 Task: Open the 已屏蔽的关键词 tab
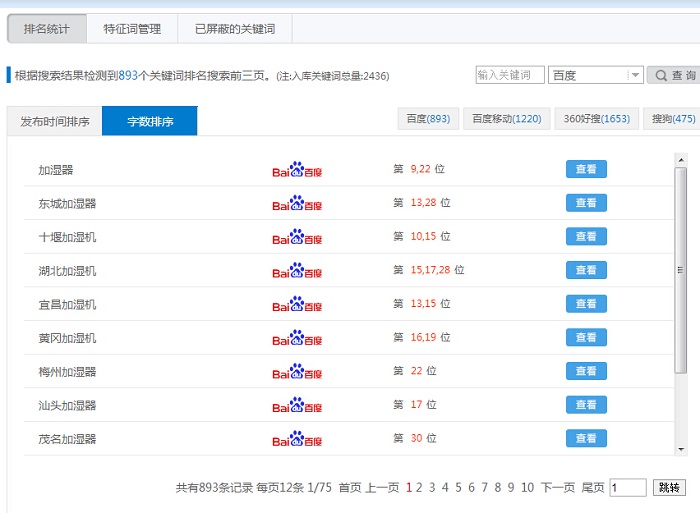click(x=235, y=29)
